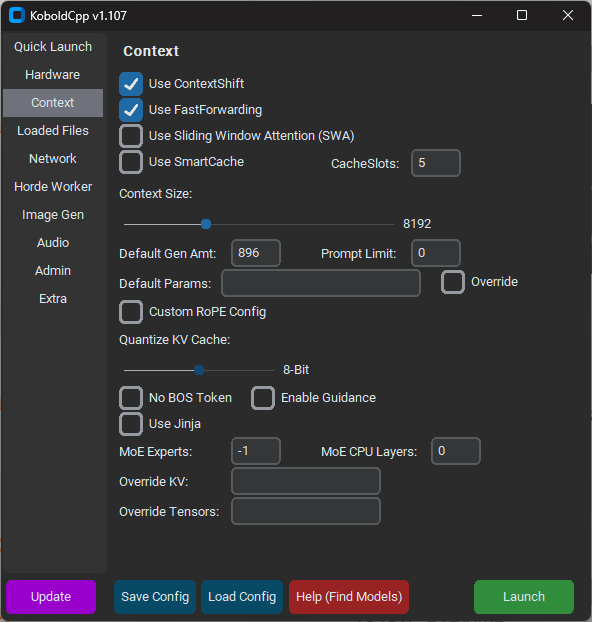Focus the Override KV text box
The width and height of the screenshot is (592, 622).
pos(306,481)
